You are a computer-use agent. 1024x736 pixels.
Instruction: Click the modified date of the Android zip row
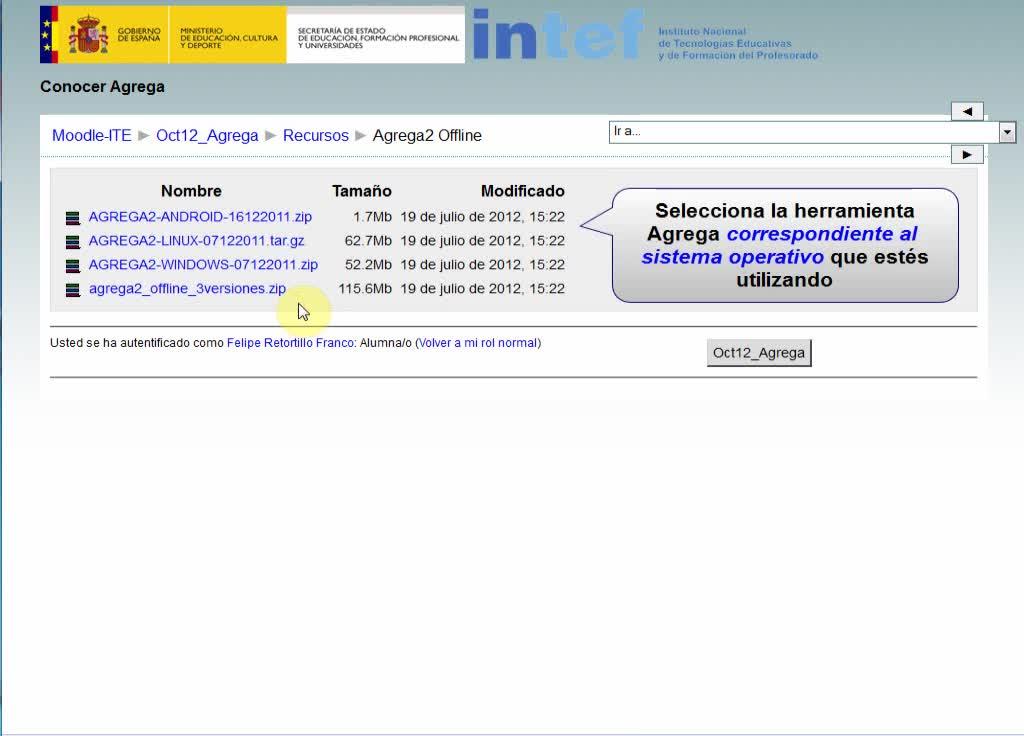click(x=483, y=217)
